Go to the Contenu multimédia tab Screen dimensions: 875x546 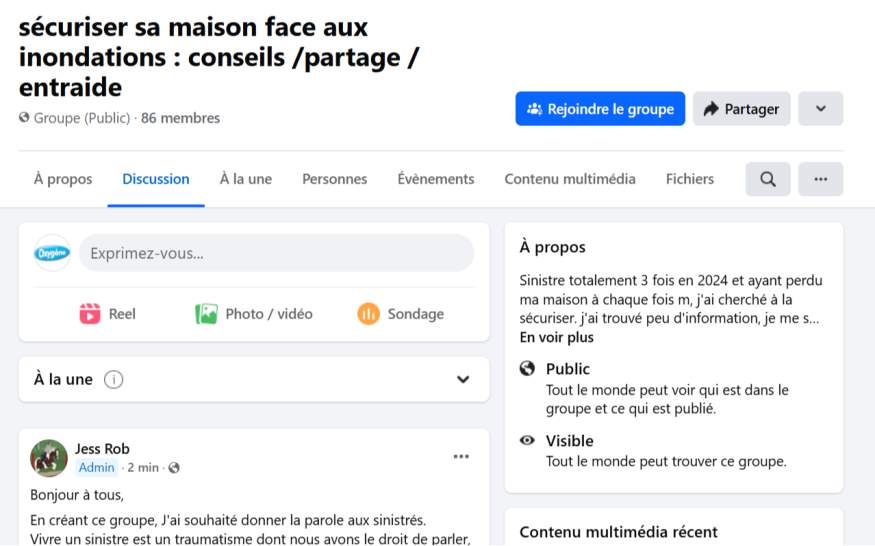pos(570,179)
